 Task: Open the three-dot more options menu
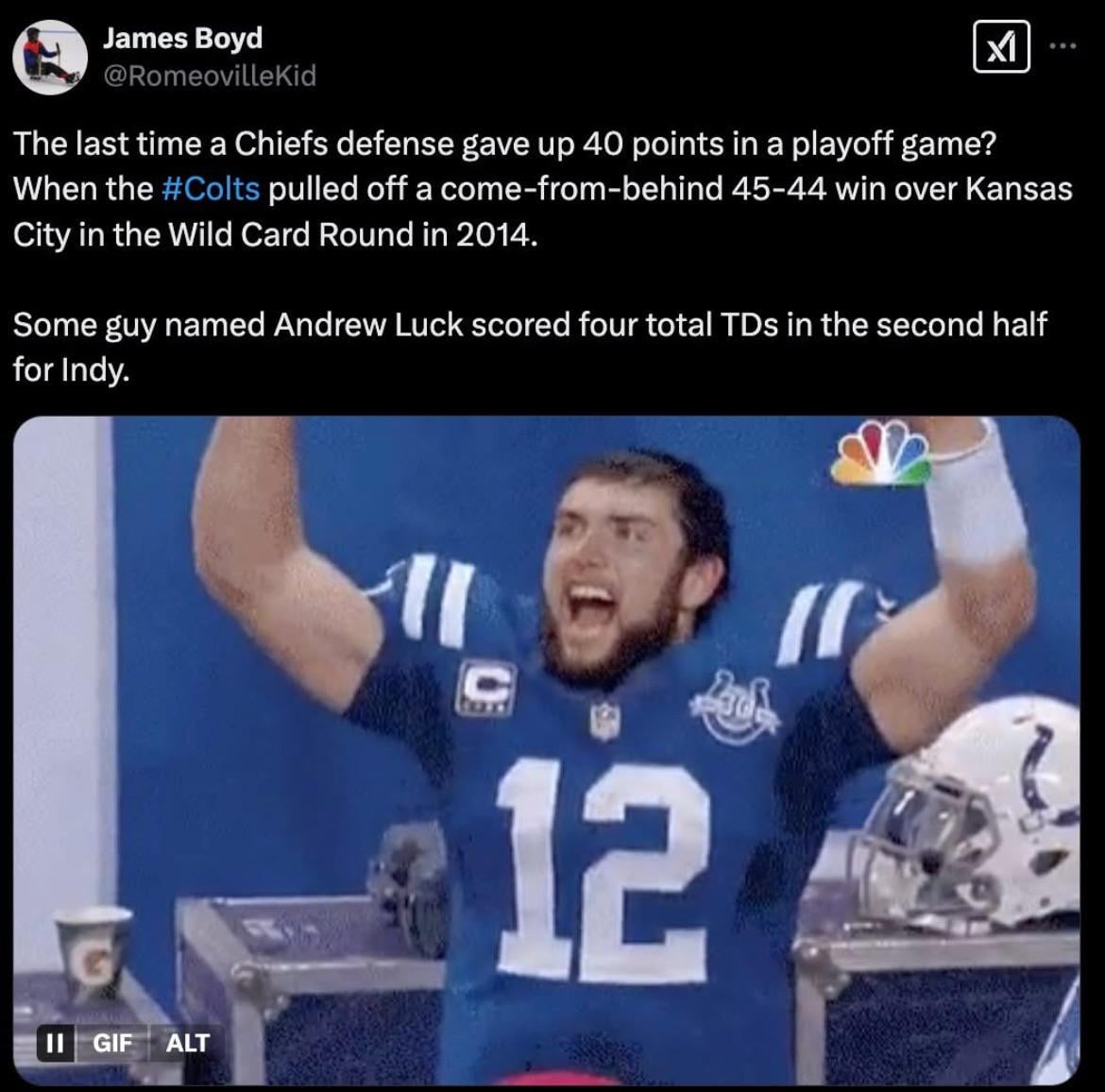point(1062,46)
